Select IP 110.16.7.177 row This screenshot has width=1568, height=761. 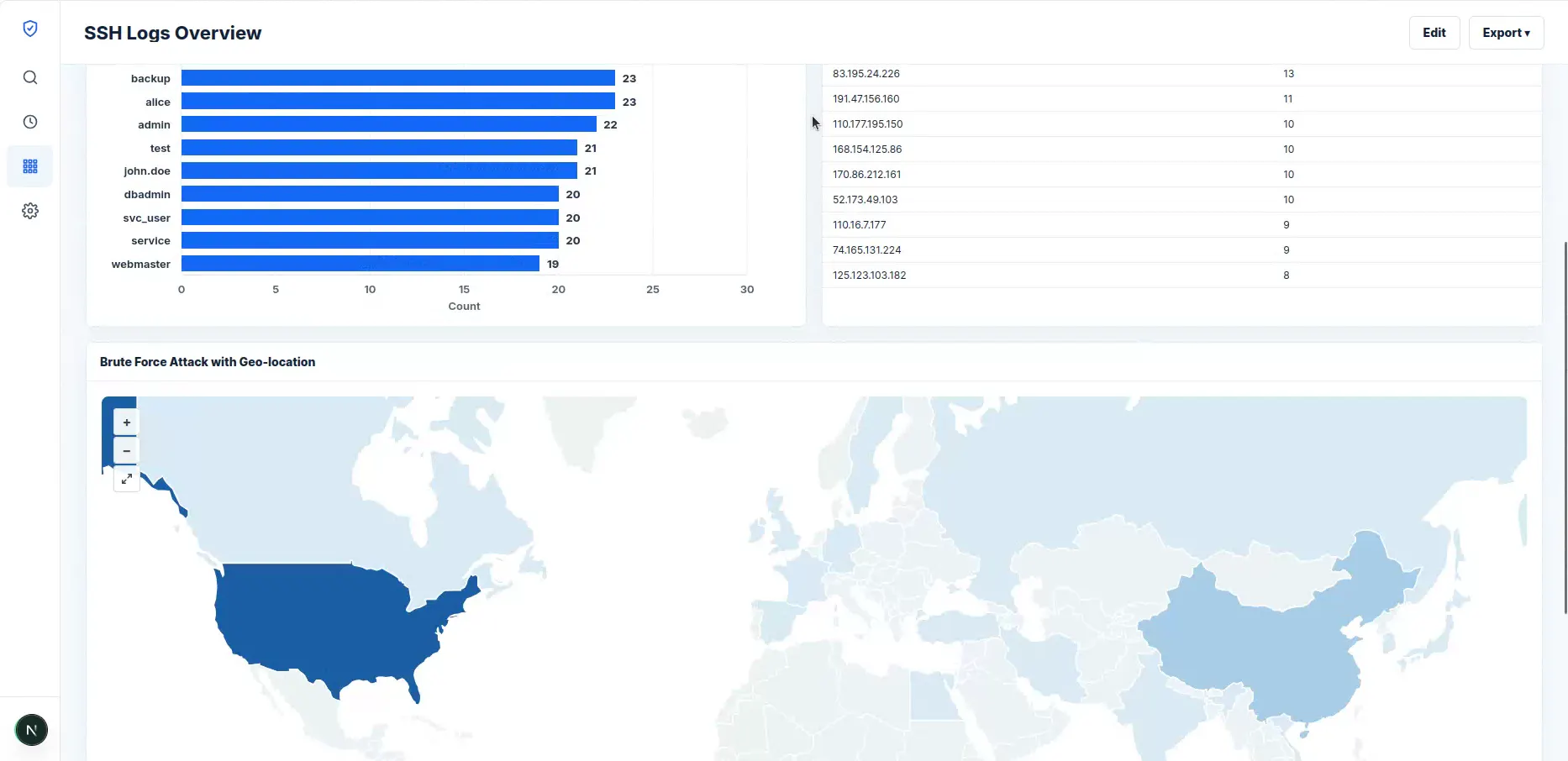pos(1181,225)
